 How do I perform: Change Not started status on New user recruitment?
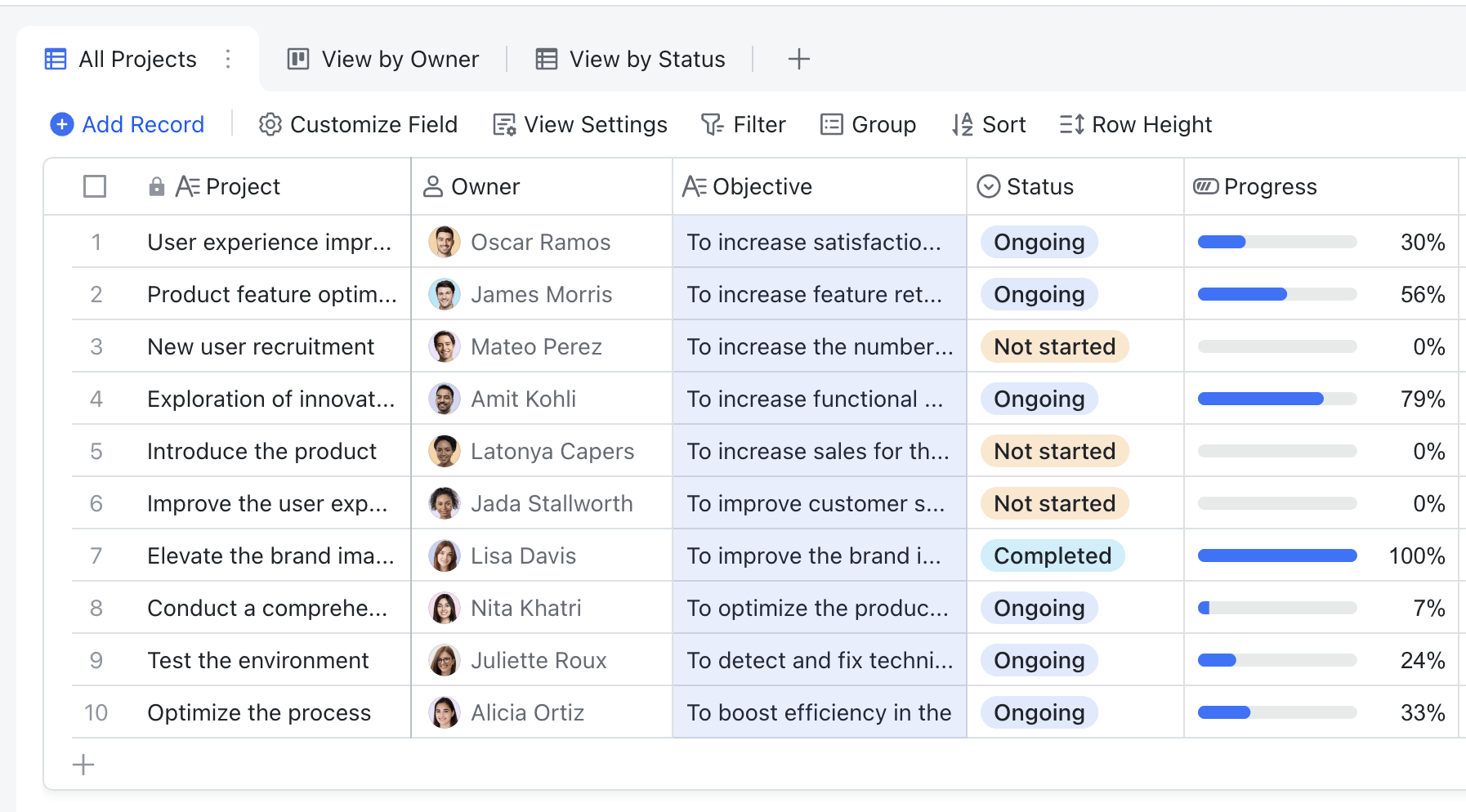pyautogui.click(x=1054, y=346)
